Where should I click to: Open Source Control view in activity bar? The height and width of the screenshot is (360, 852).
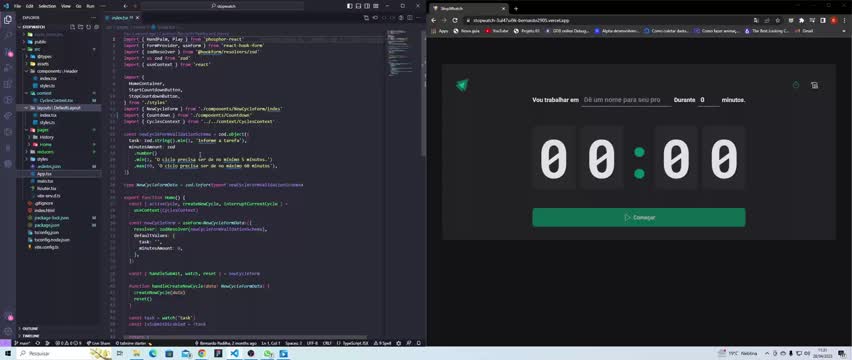coord(8,52)
